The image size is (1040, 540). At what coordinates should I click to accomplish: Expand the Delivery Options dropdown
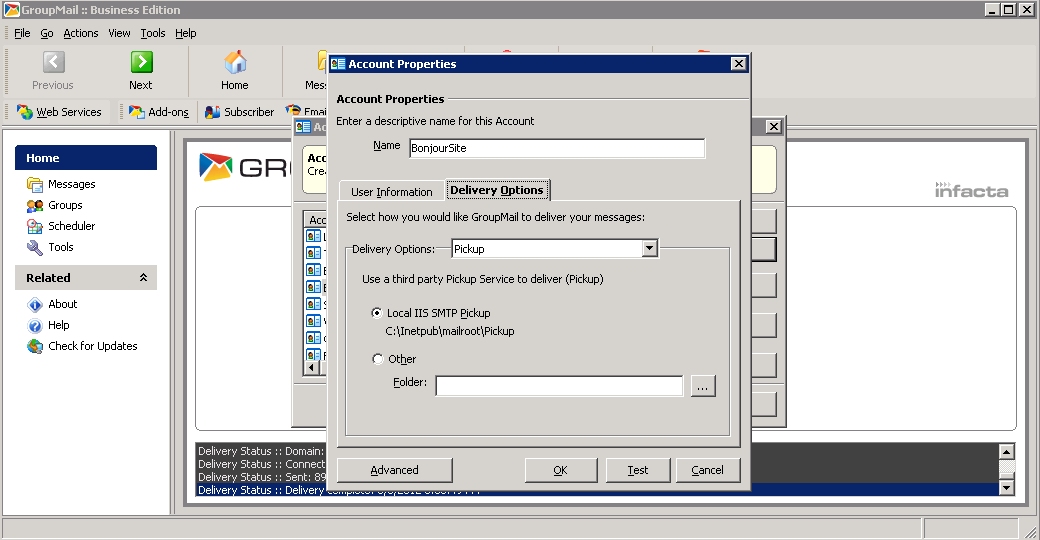[x=649, y=248]
